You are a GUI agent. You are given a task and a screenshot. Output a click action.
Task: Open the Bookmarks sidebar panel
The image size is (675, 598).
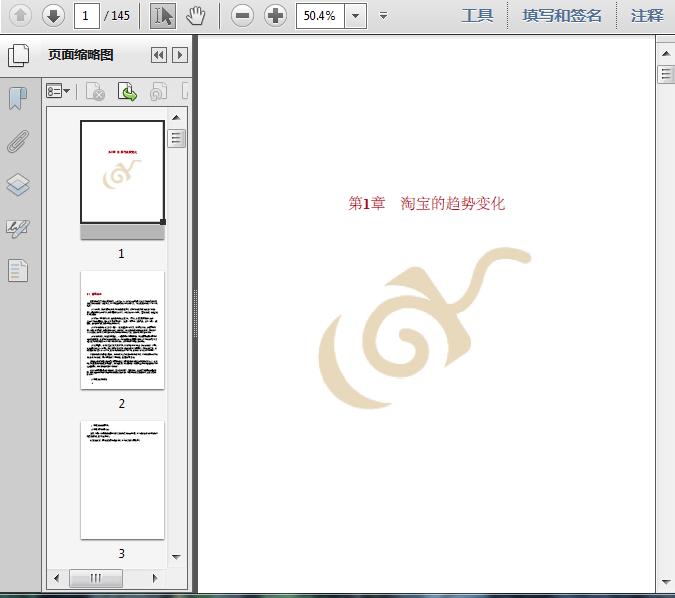click(x=18, y=98)
